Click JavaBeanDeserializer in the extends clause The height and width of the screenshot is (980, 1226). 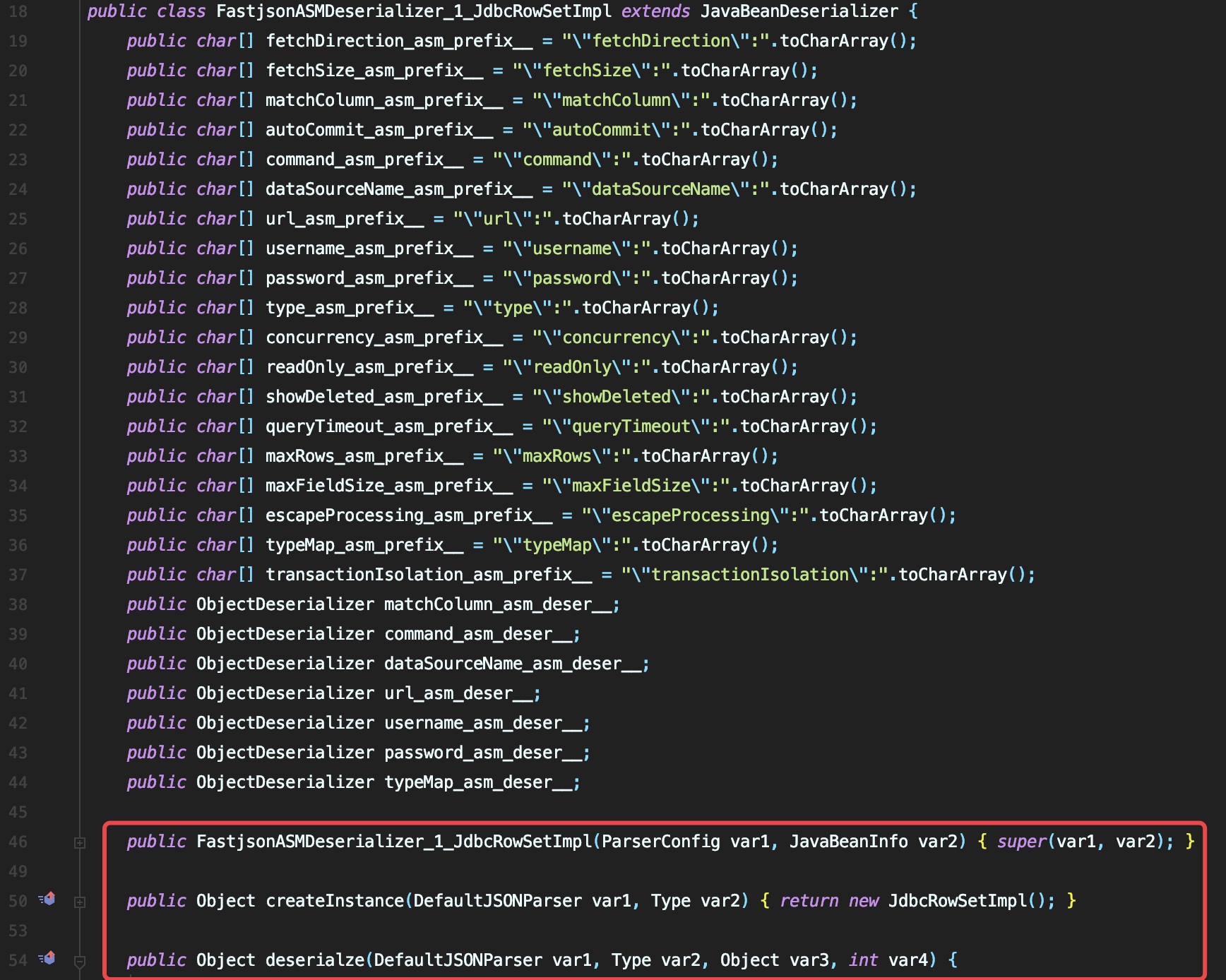point(799,11)
